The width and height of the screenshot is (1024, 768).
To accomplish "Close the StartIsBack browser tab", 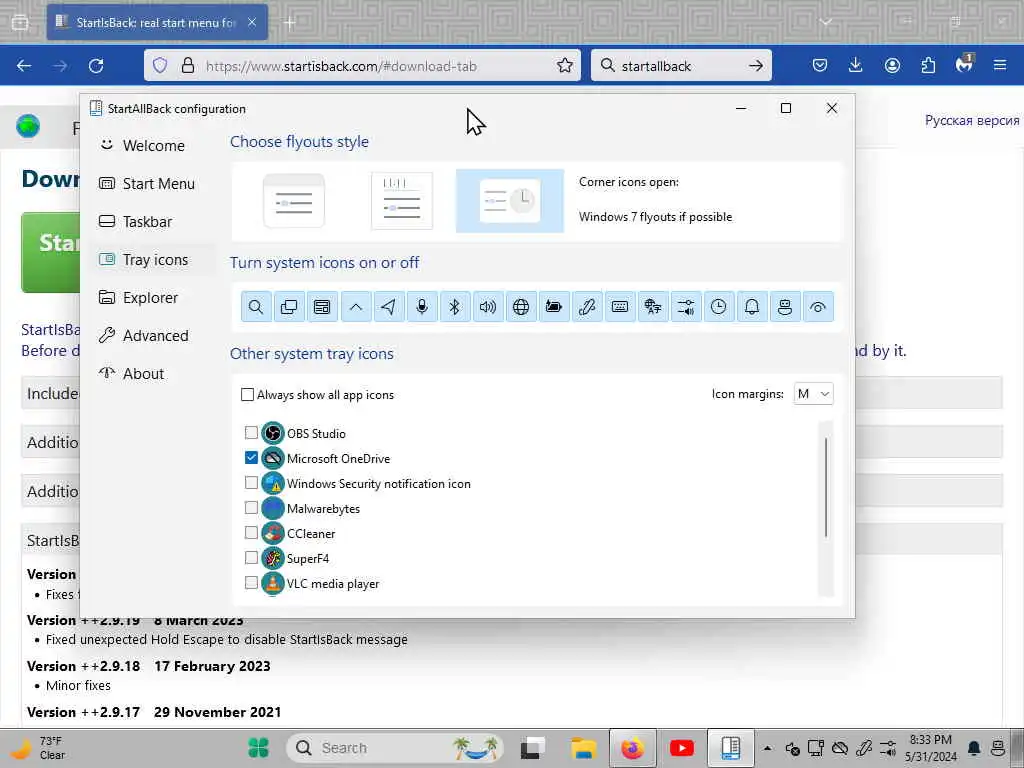I will (252, 22).
